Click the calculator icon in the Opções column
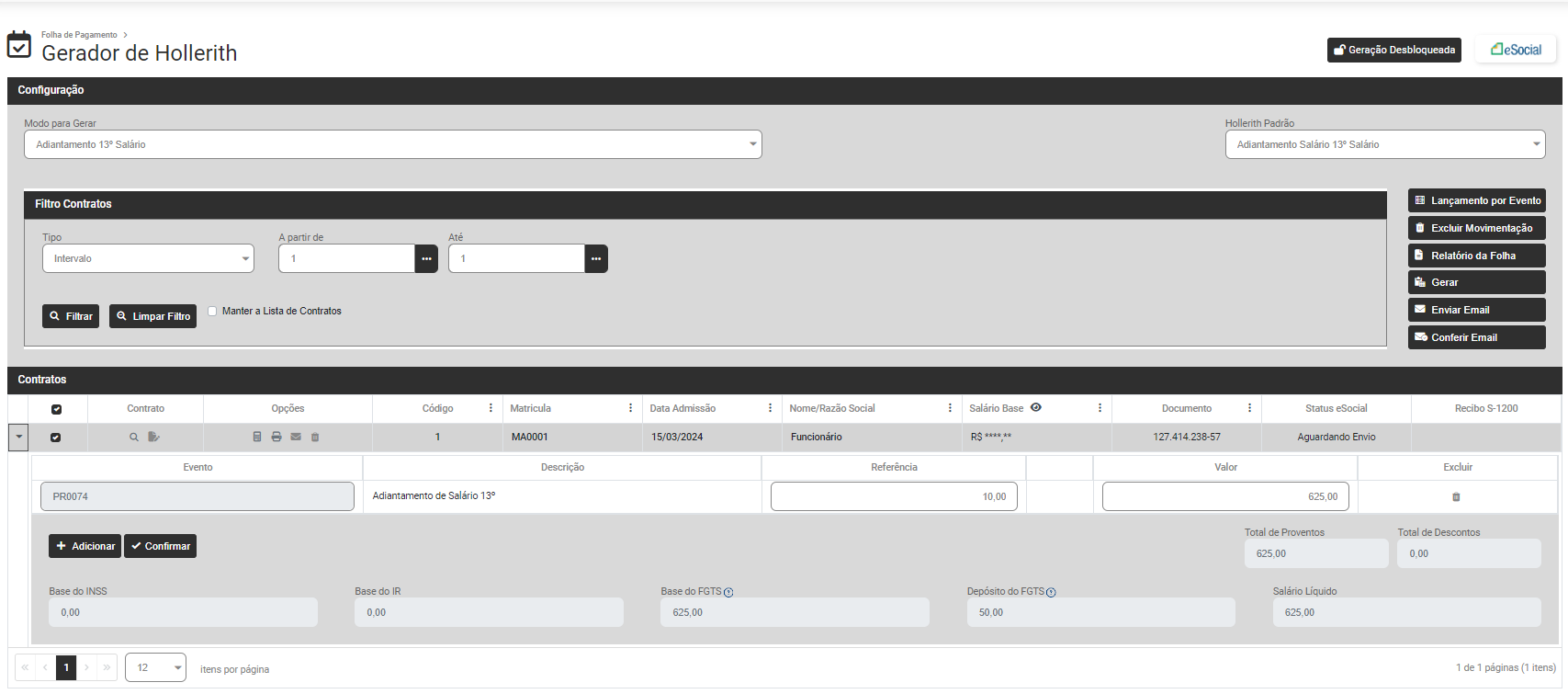The image size is (1568, 694). pyautogui.click(x=257, y=437)
